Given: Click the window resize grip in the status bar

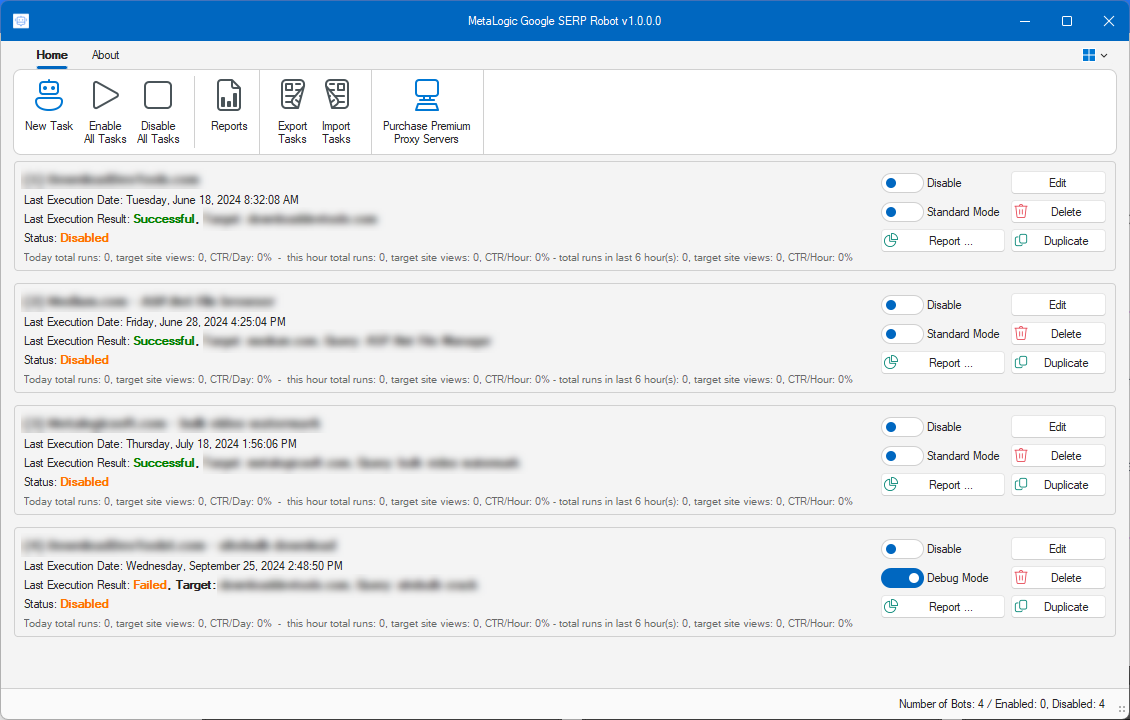Looking at the screenshot, I should (x=1121, y=710).
